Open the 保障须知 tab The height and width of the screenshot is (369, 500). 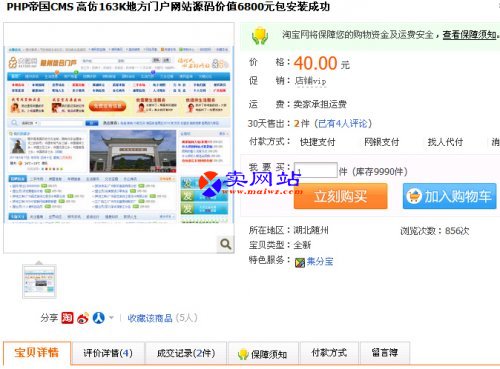tap(263, 353)
